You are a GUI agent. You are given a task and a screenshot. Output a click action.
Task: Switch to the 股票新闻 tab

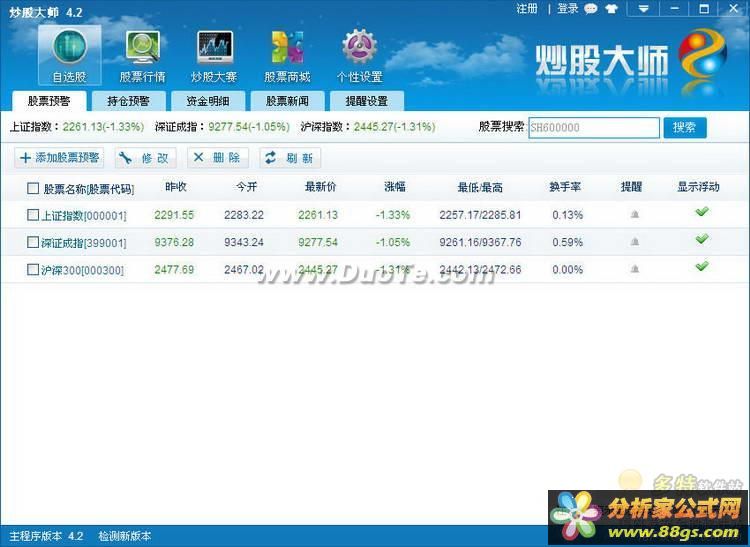287,101
